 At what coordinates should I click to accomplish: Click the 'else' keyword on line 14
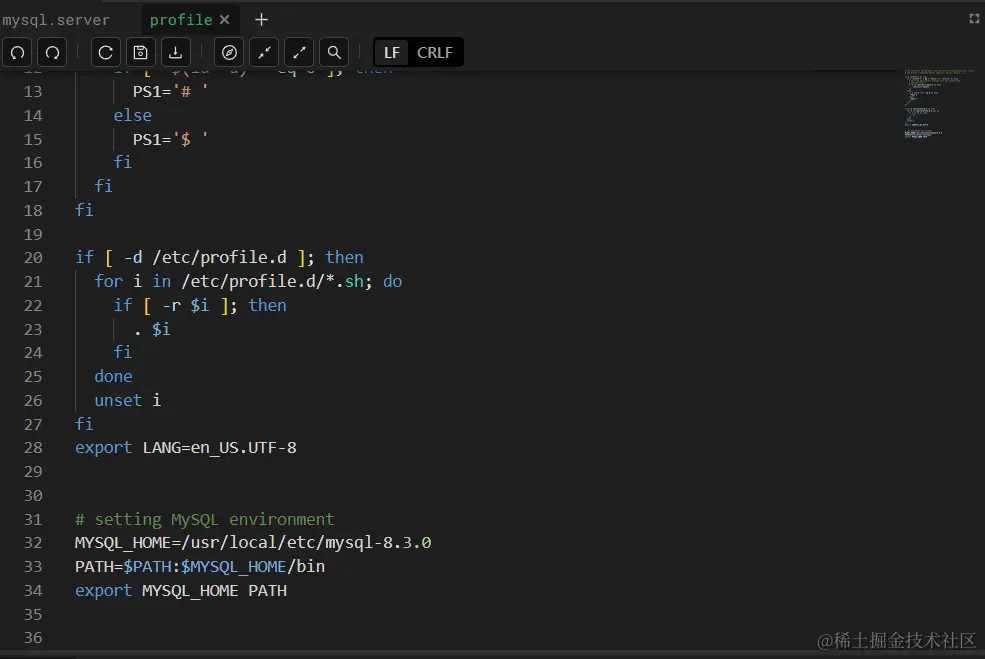pyautogui.click(x=133, y=116)
